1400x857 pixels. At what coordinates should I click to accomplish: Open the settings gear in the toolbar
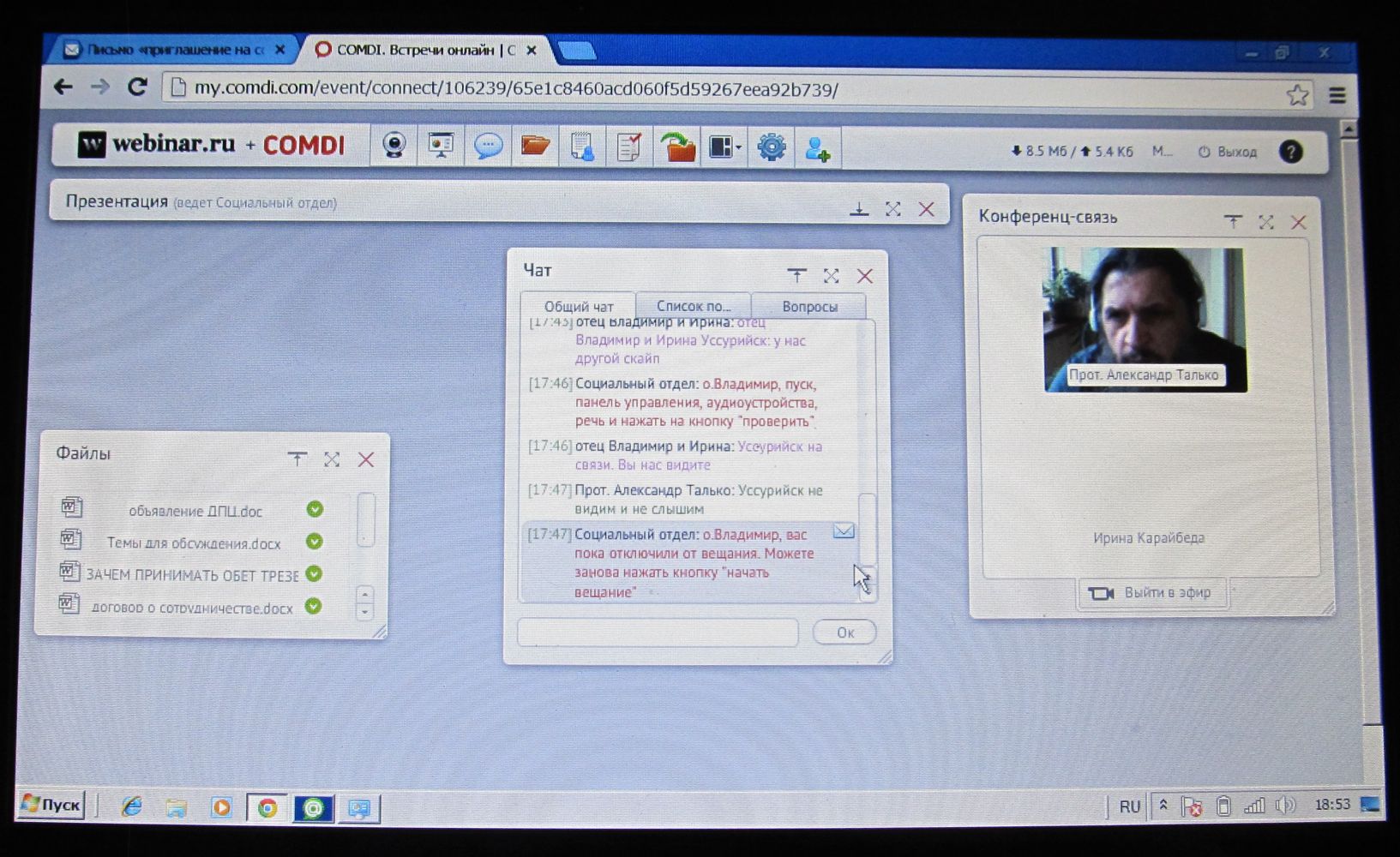point(771,147)
